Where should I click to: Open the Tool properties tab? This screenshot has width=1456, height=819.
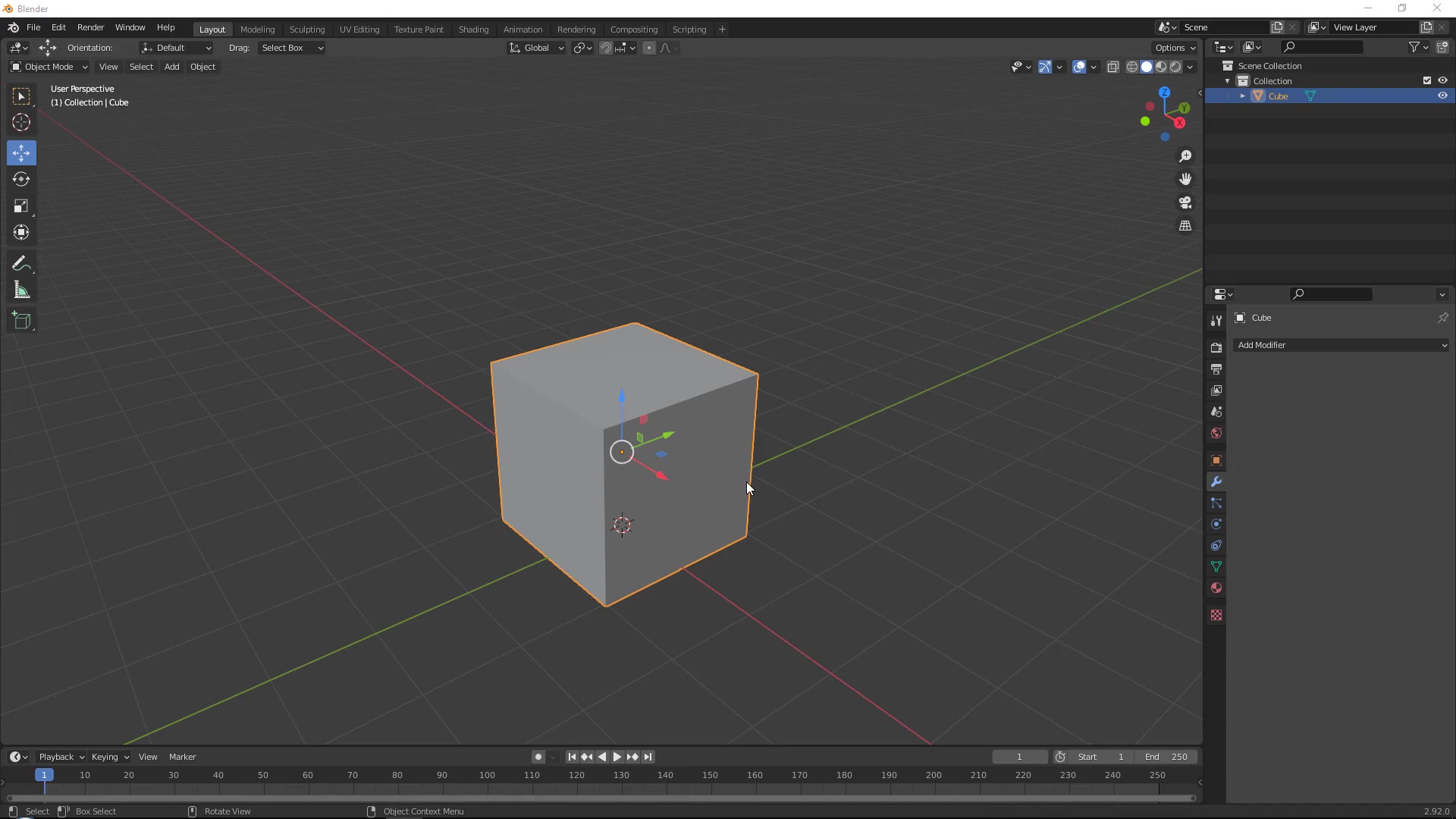(1216, 321)
